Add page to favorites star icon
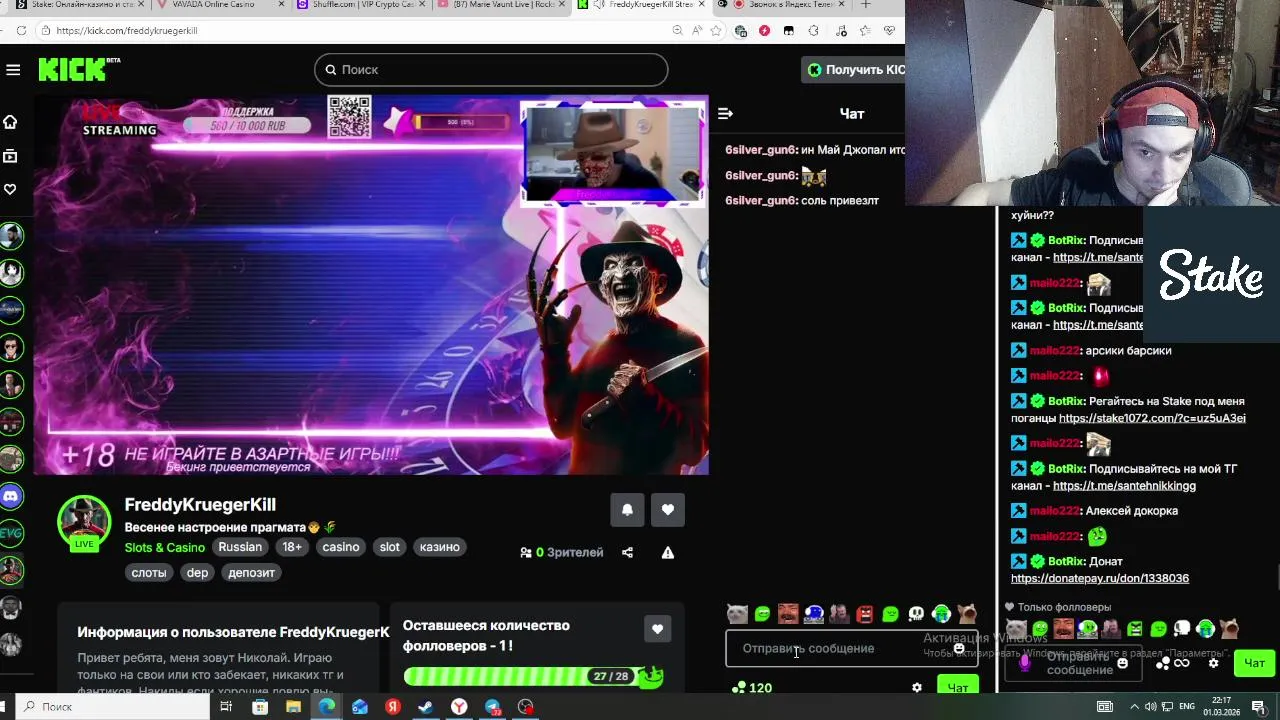This screenshot has width=1280, height=720. click(x=716, y=31)
